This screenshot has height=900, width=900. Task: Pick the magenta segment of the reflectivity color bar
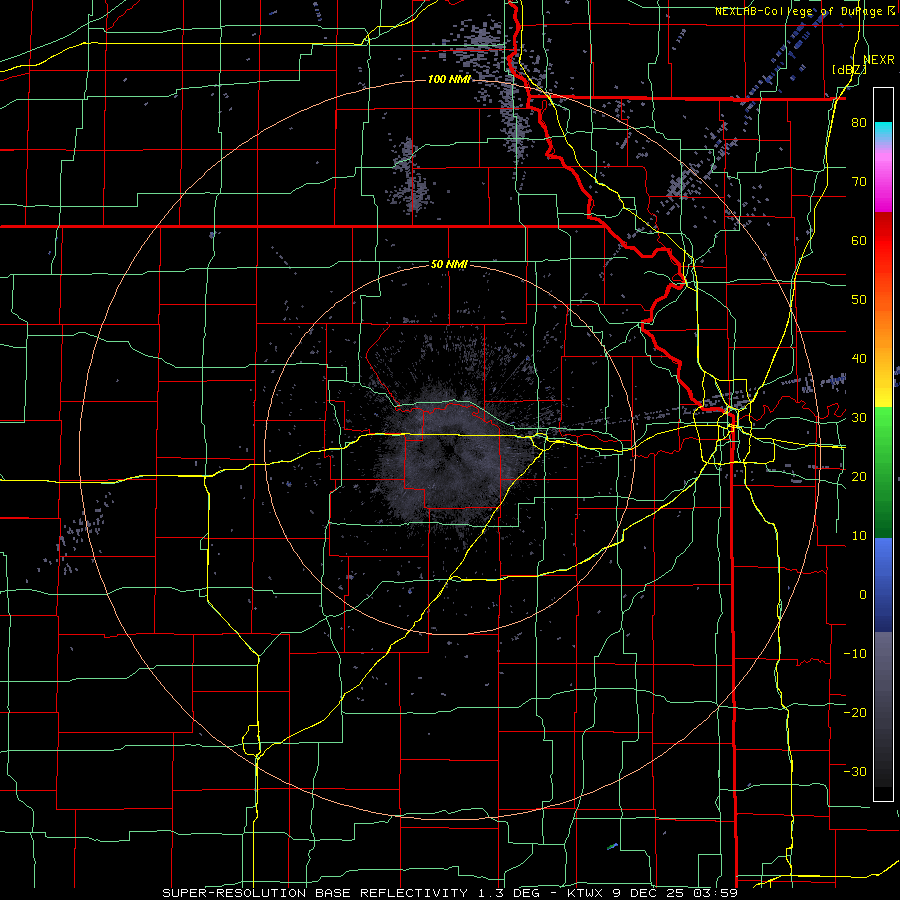tap(883, 189)
